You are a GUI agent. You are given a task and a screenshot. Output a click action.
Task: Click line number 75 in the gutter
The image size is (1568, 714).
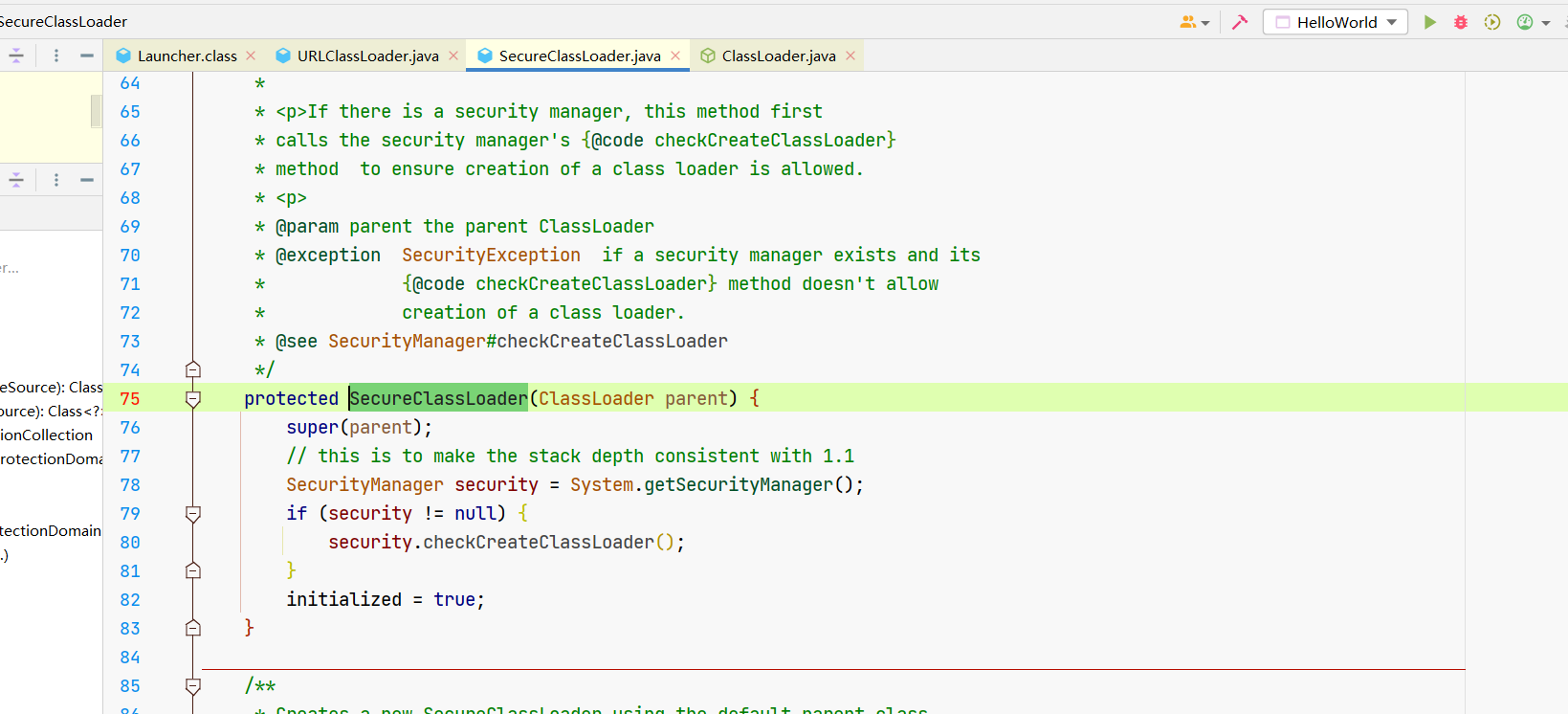pyautogui.click(x=130, y=398)
